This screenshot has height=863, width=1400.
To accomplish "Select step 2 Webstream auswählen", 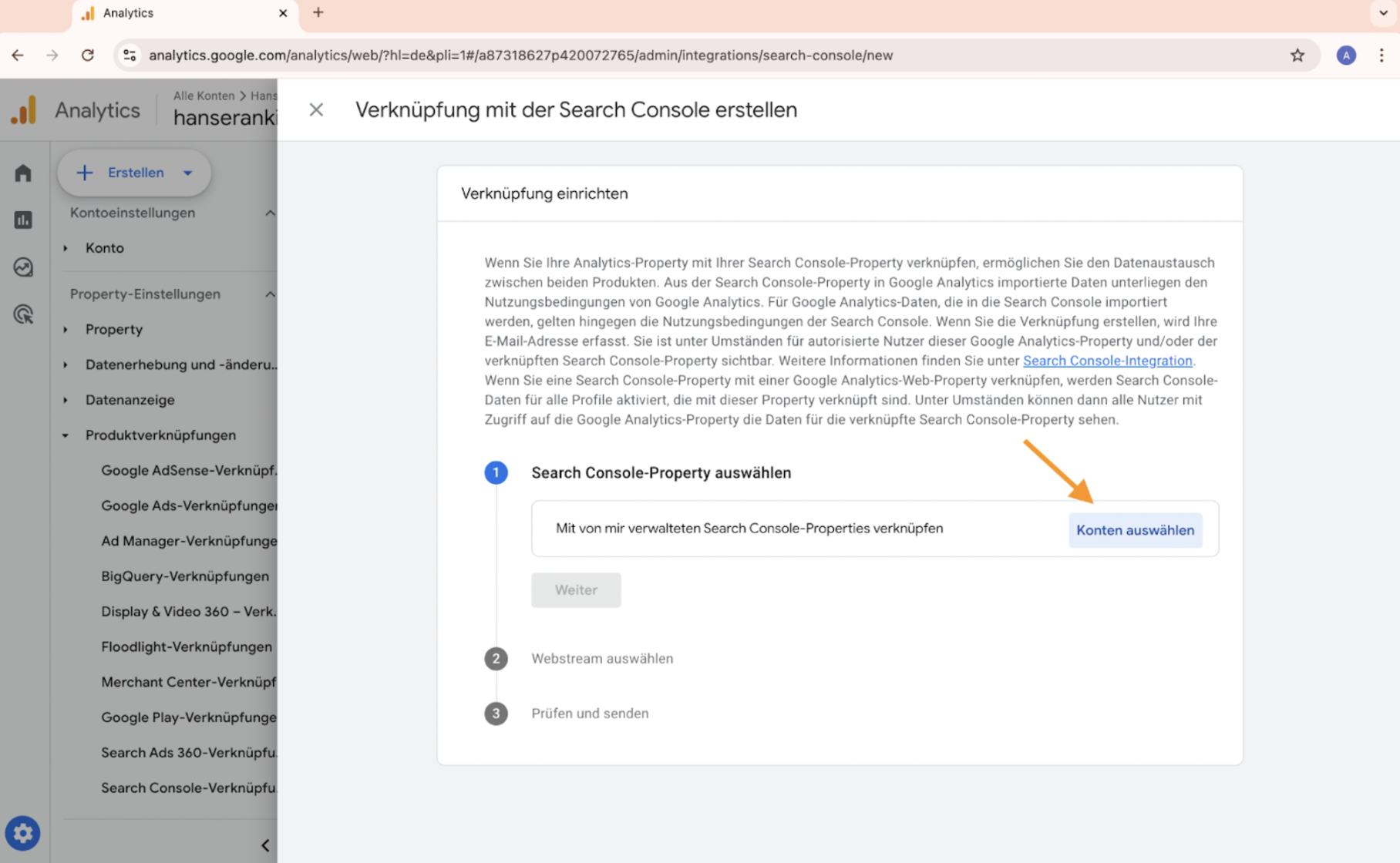I will [601, 659].
